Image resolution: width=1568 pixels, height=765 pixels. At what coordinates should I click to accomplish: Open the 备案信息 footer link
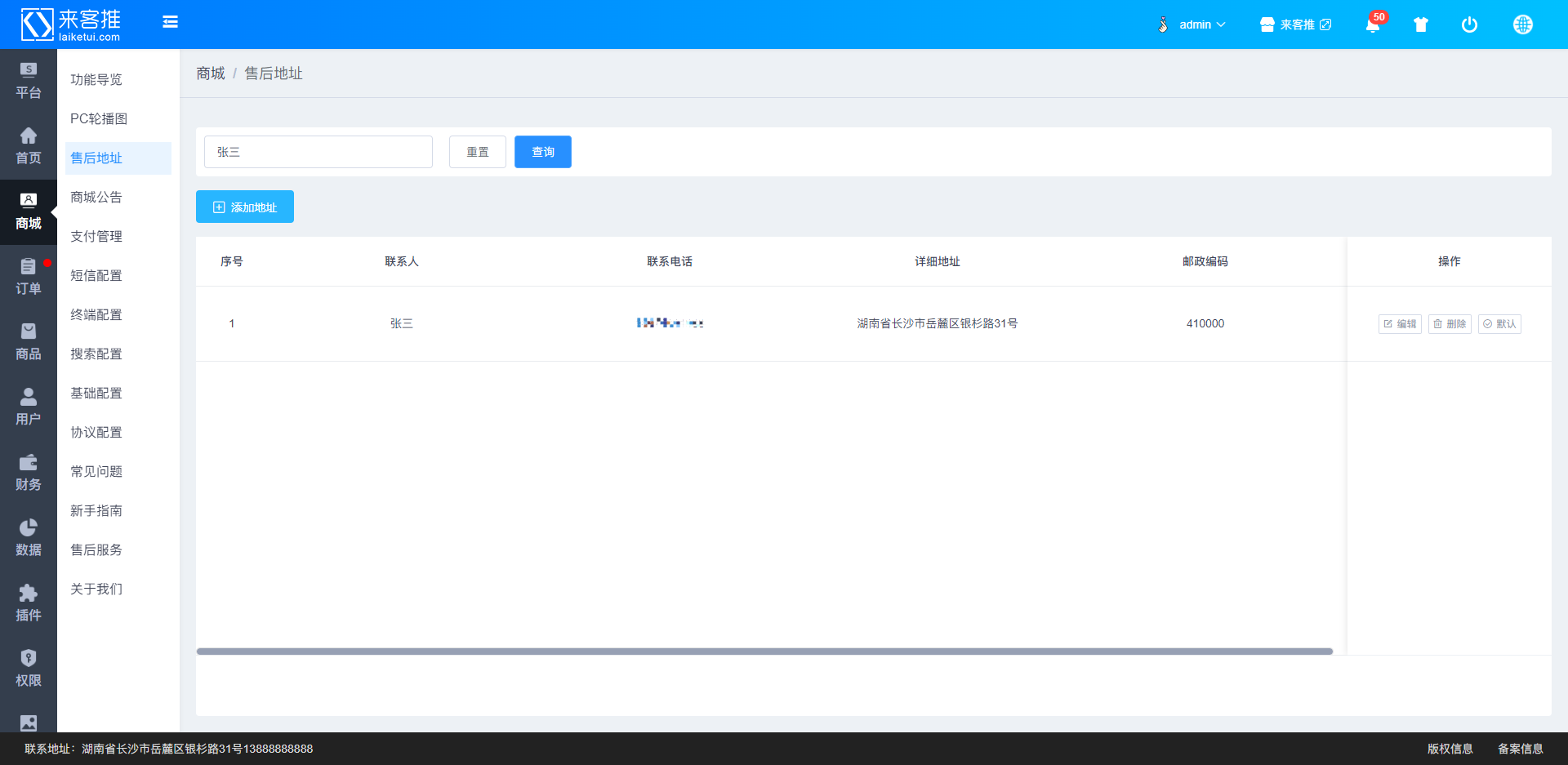coord(1521,749)
